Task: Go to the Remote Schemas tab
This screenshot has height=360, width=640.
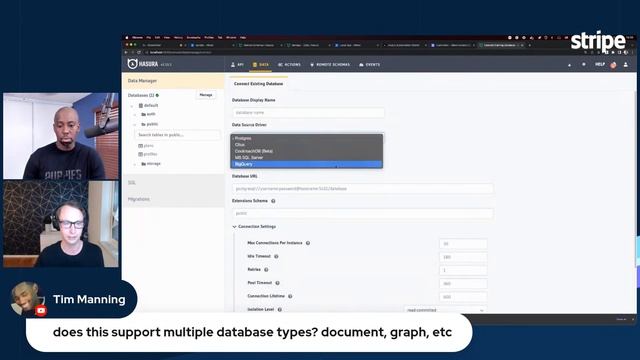Action: click(330, 64)
